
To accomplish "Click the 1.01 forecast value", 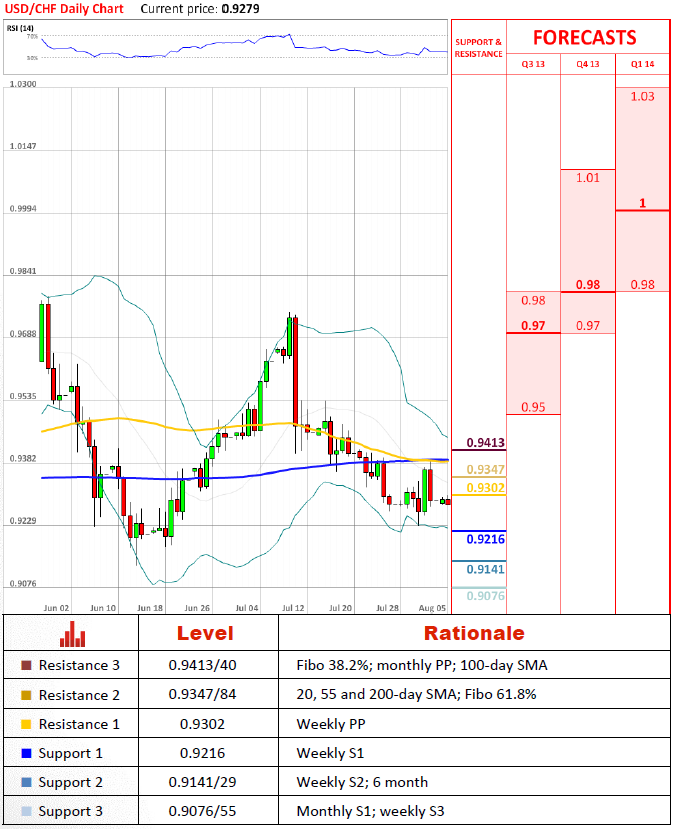I will point(588,178).
